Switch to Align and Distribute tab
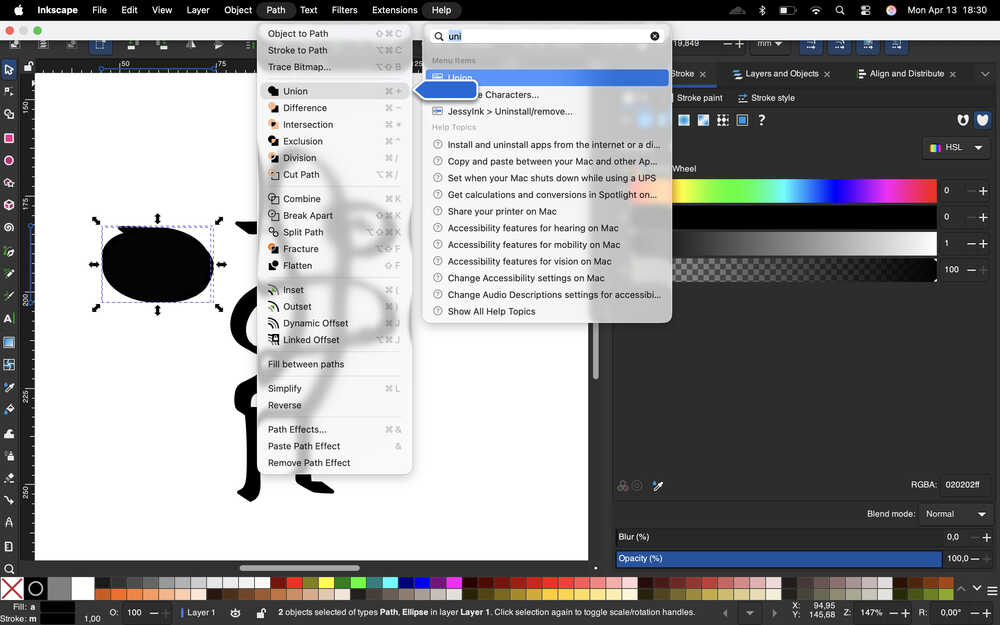The width and height of the screenshot is (1000, 625). (x=906, y=74)
